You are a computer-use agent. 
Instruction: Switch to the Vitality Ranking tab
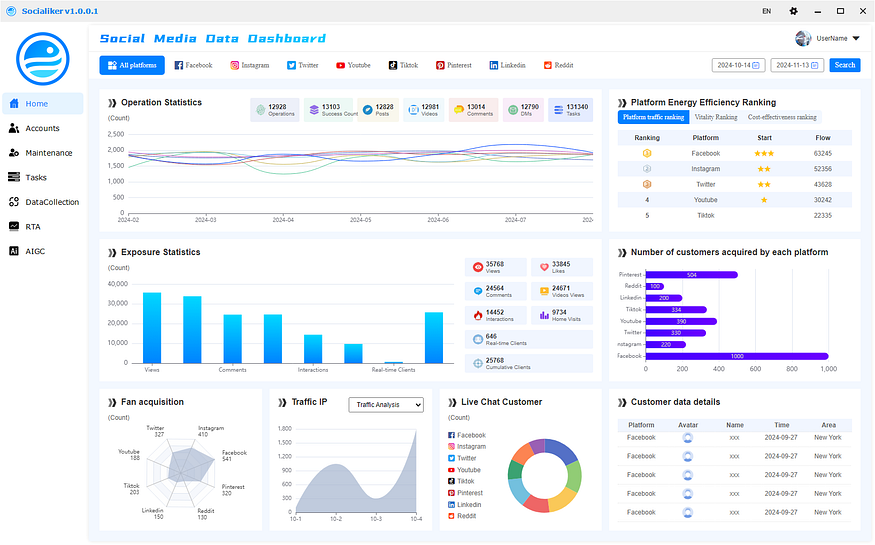coord(716,117)
